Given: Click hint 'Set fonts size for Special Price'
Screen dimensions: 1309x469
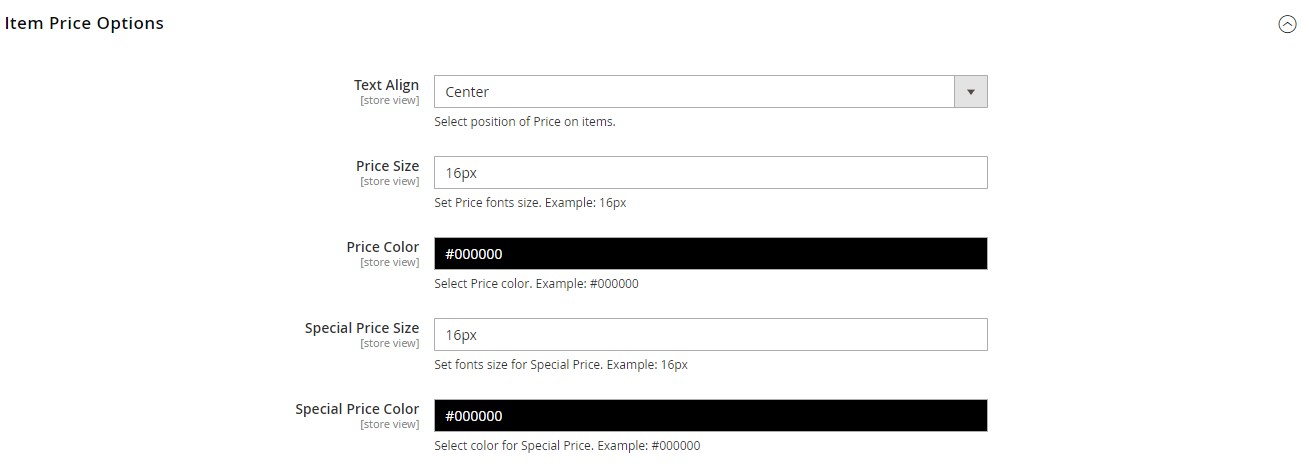Looking at the screenshot, I should pyautogui.click(x=561, y=365).
